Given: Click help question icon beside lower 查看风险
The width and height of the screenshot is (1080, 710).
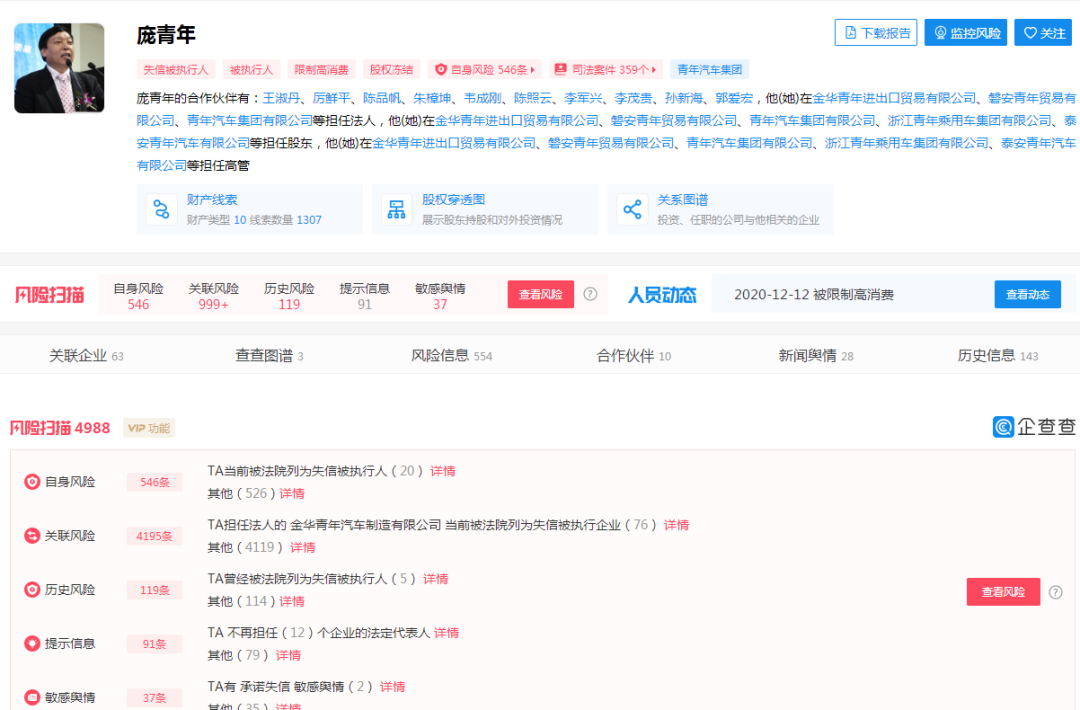Looking at the screenshot, I should pos(1055,592).
